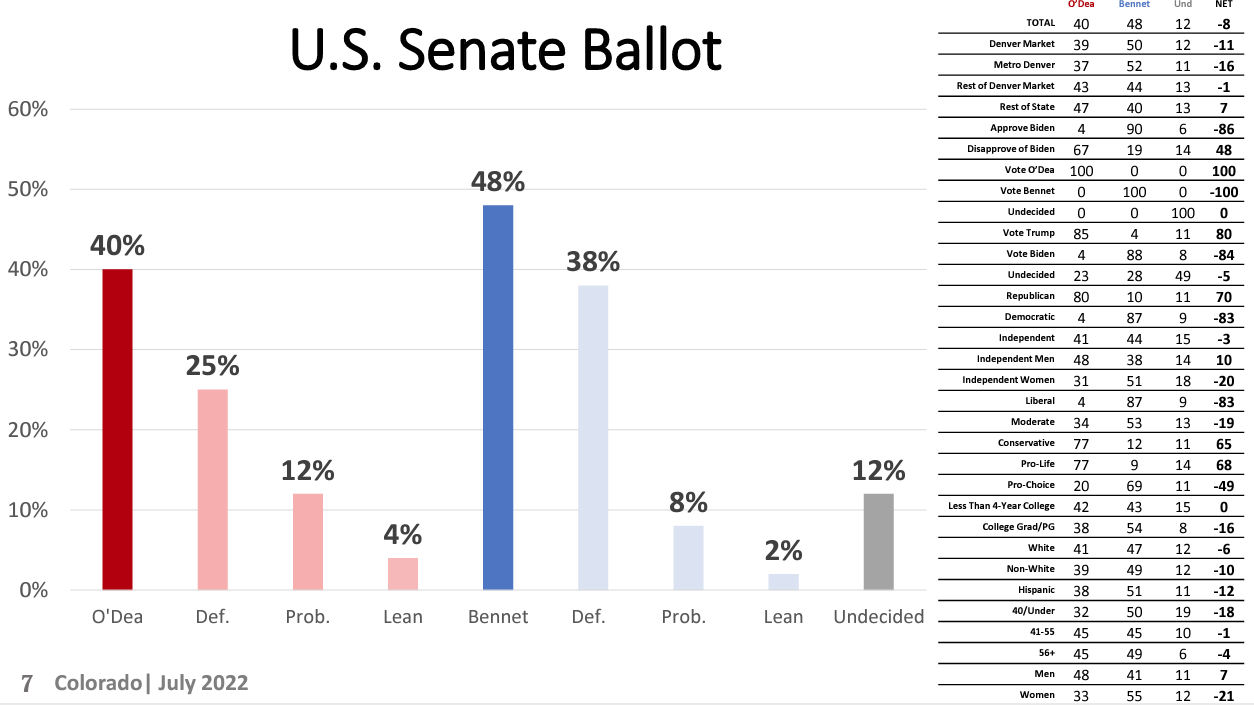Click the Hispanic row label in table
This screenshot has height=705, width=1254.
[x=1034, y=590]
